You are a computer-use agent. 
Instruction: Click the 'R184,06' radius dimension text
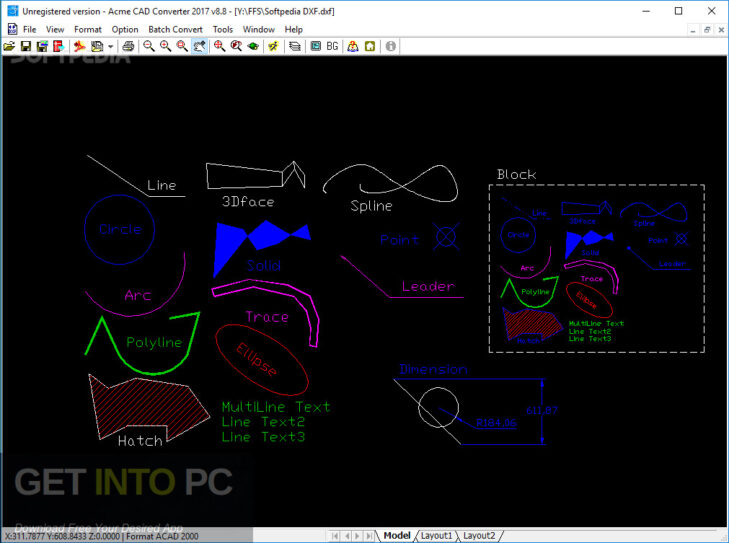496,423
